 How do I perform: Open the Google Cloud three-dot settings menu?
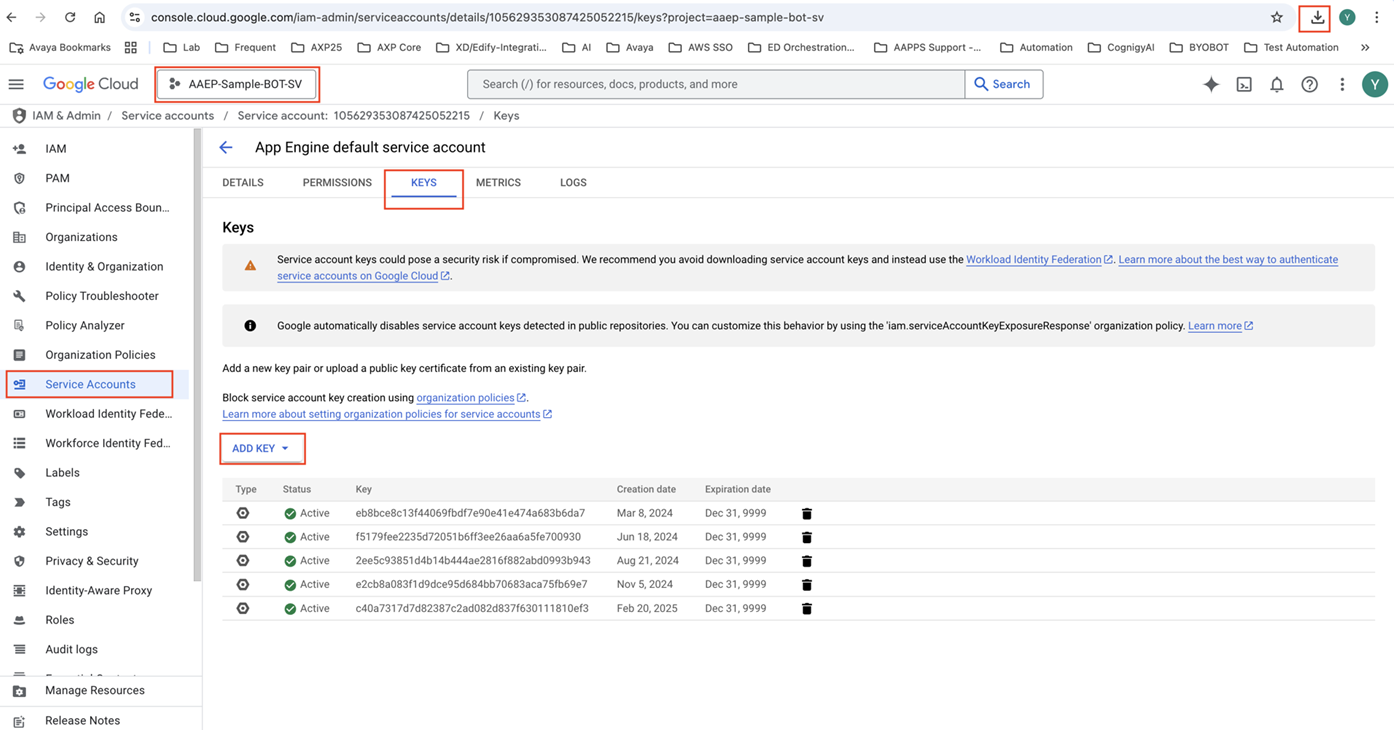(1342, 85)
